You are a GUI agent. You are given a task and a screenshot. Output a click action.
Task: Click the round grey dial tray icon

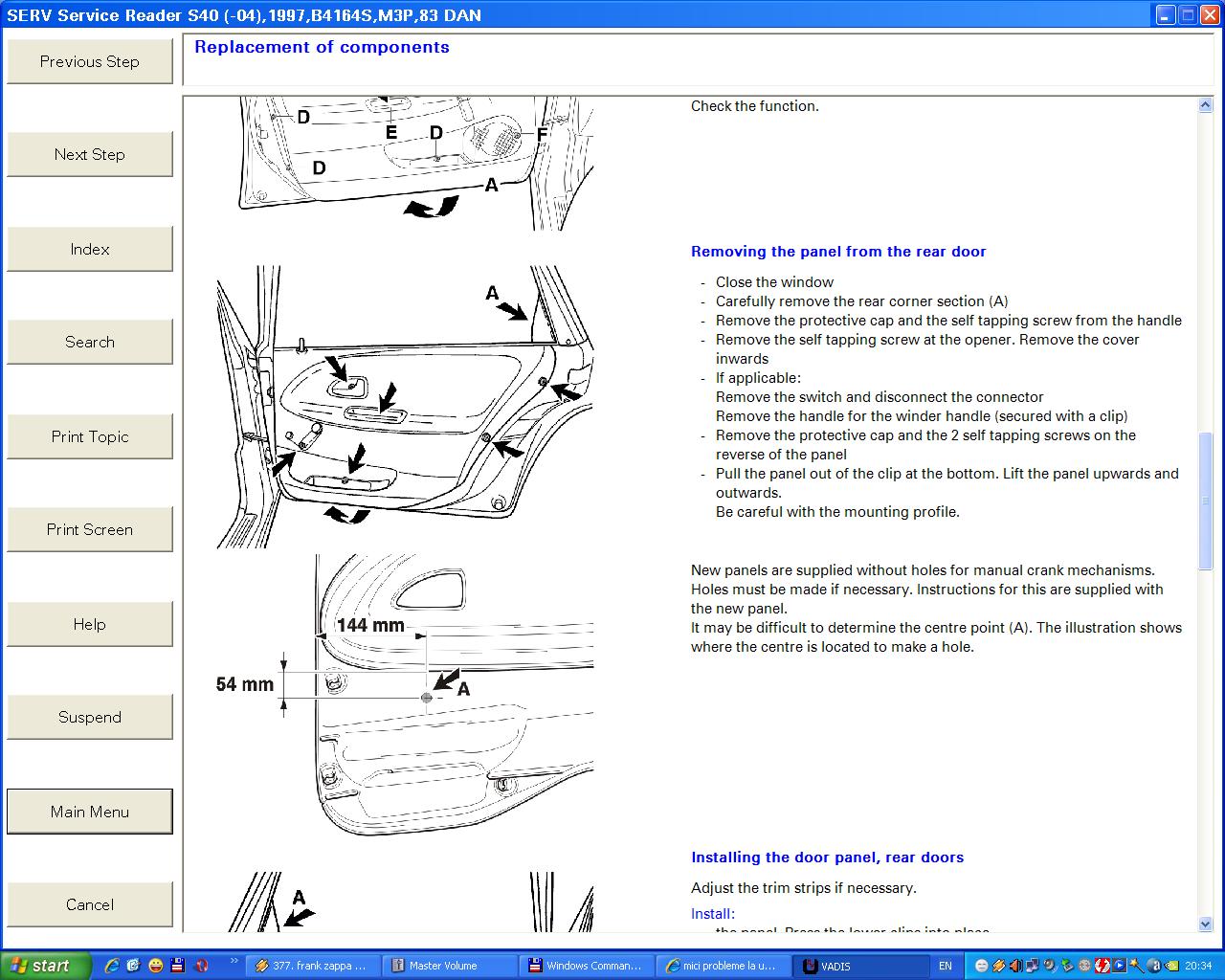1084,966
